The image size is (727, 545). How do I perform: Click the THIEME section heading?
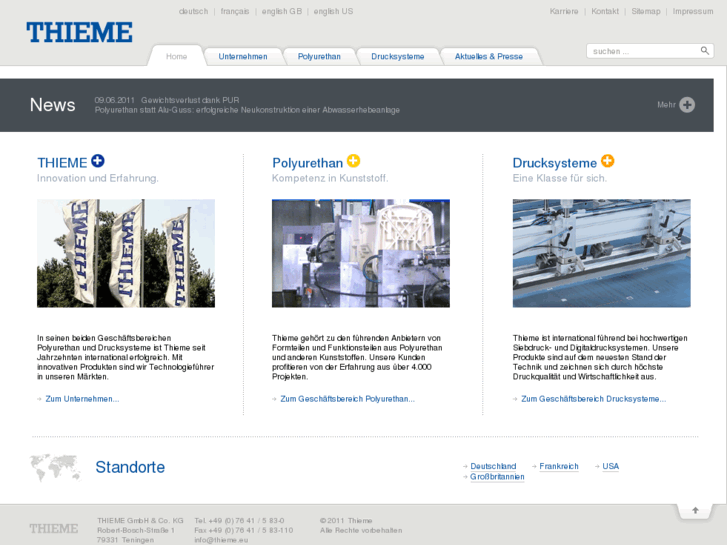(62, 163)
